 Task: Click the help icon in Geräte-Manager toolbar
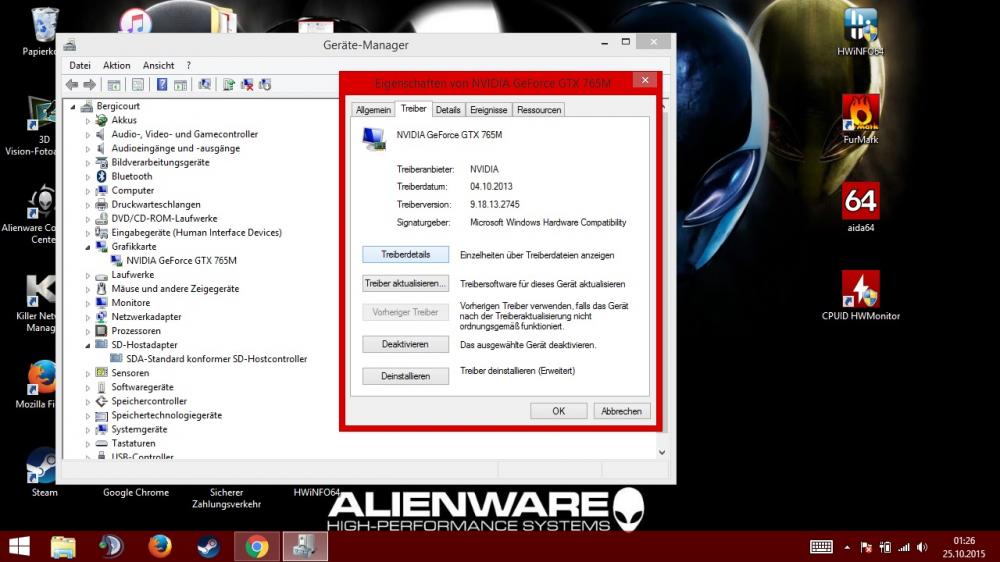pos(161,85)
